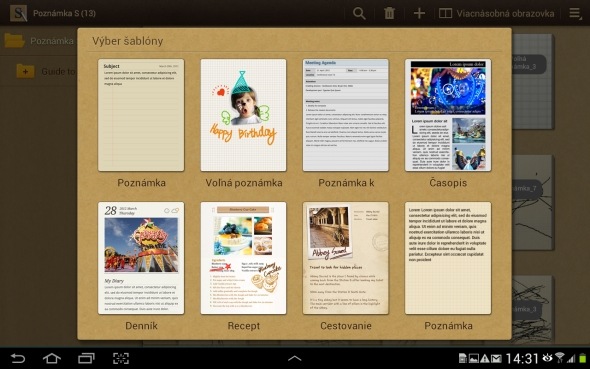Image resolution: width=590 pixels, height=369 pixels.
Task: Choose the Recept recipe template
Action: click(x=243, y=258)
